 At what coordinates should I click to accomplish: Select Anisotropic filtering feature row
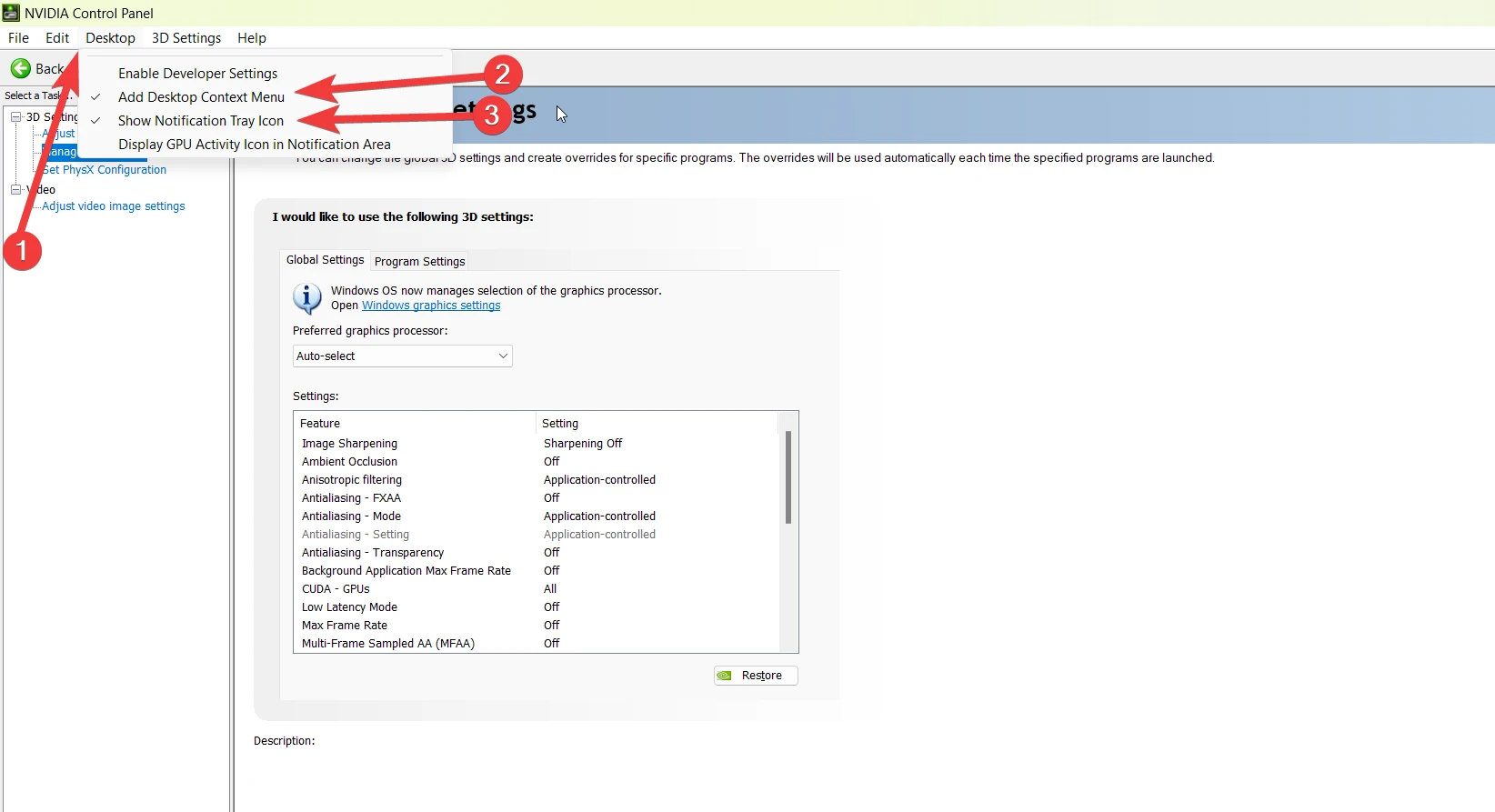click(537, 480)
